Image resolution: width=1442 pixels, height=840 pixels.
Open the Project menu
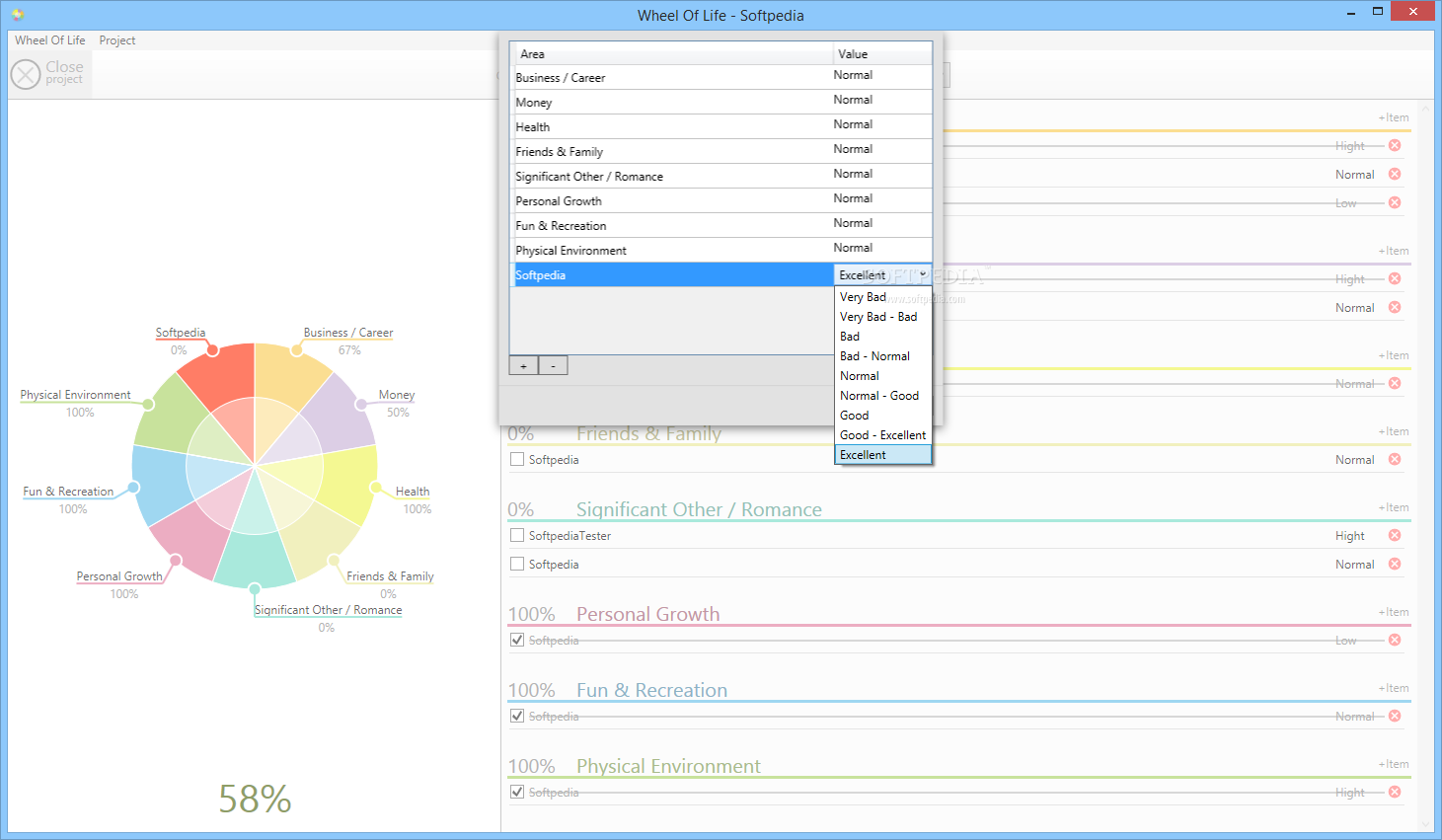[116, 40]
